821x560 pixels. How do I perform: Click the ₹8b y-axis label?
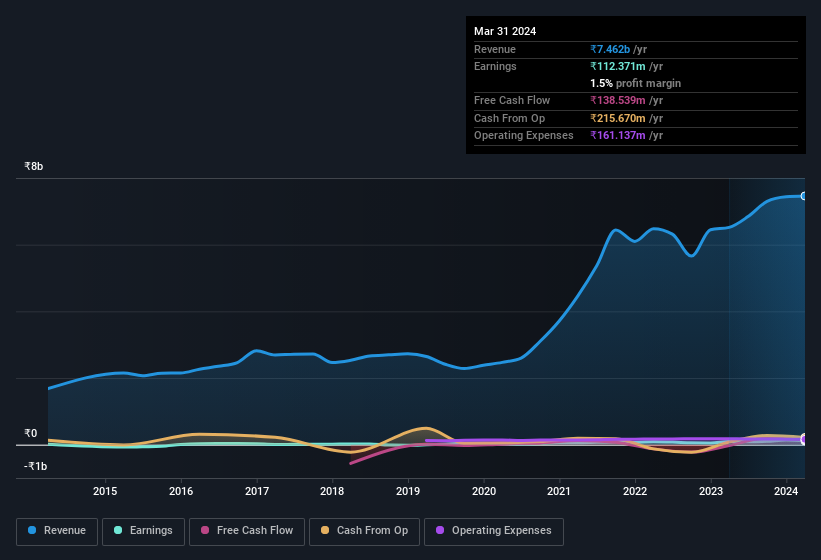tap(34, 166)
